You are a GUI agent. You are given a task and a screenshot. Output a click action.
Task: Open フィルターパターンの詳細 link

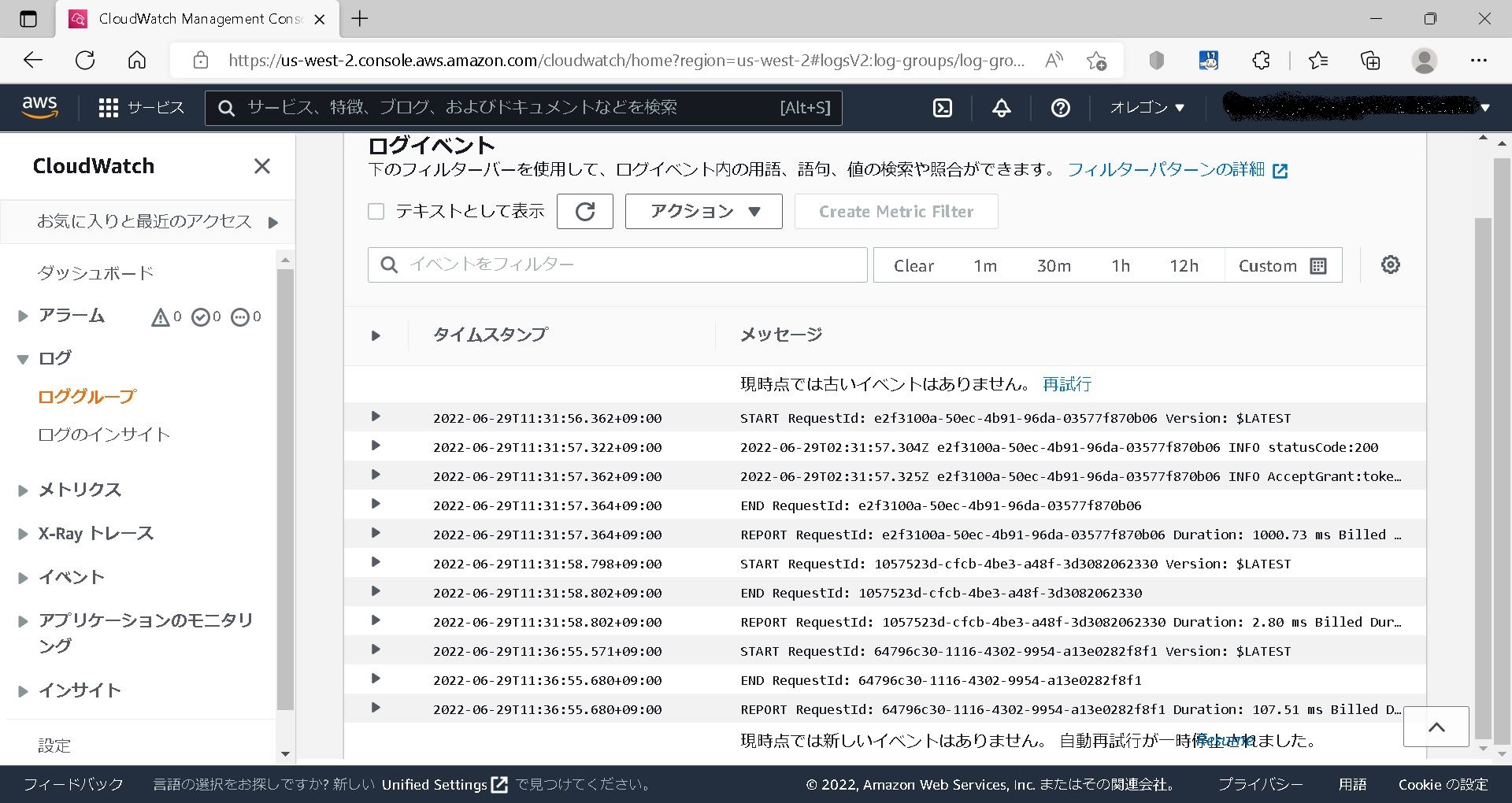(1177, 169)
